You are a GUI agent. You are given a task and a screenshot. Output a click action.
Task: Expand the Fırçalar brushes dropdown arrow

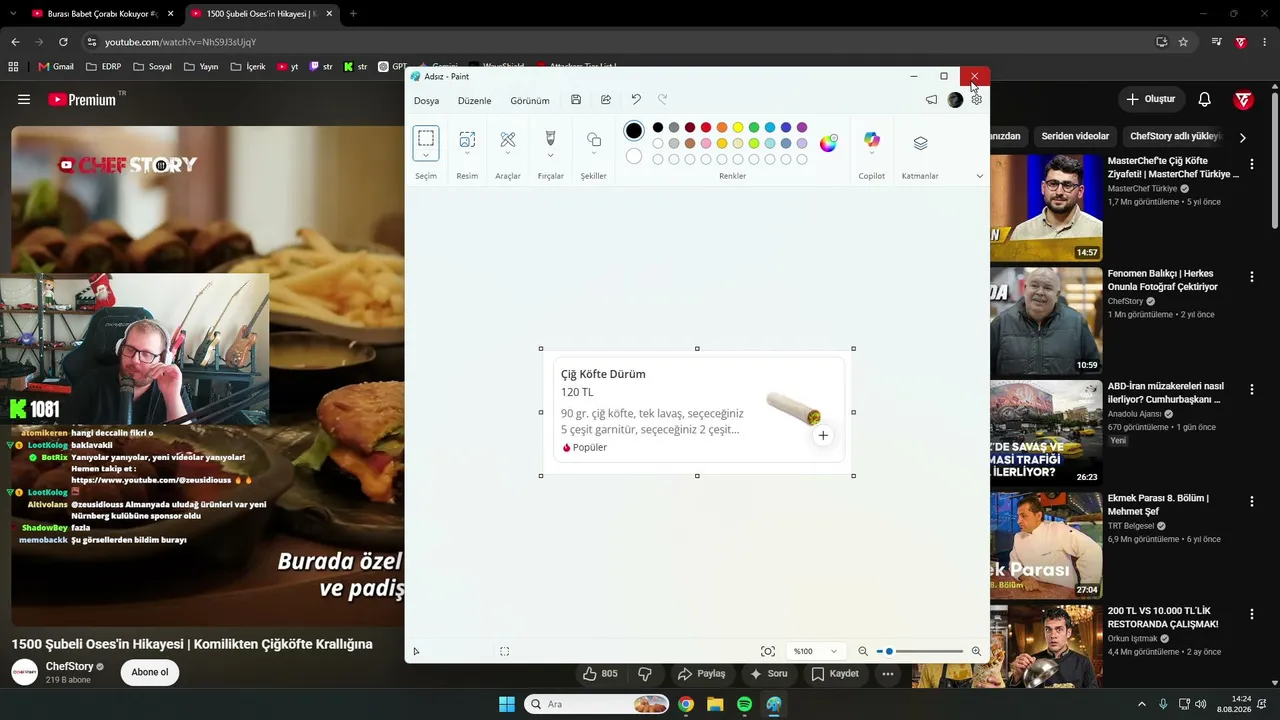[550, 156]
